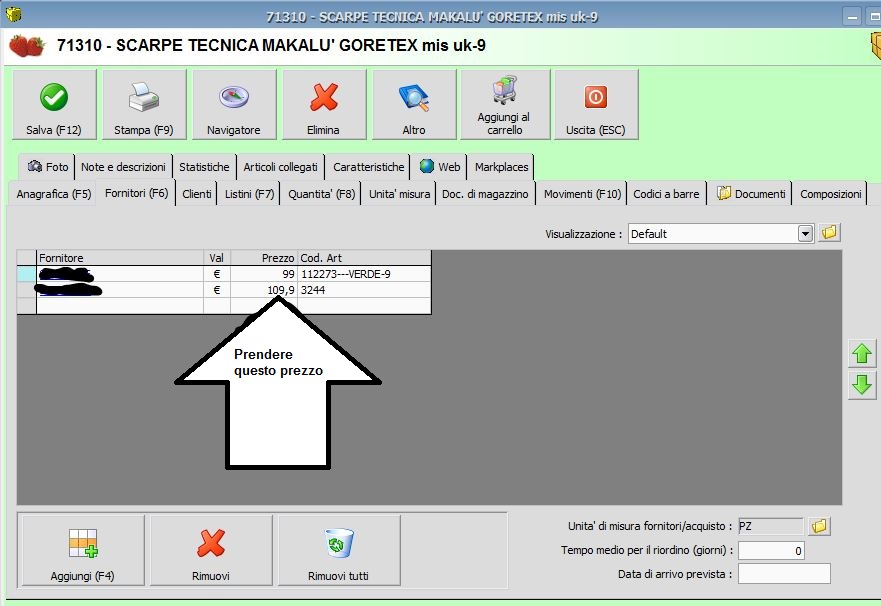Minimize the article window
881x606 pixels.
point(852,17)
